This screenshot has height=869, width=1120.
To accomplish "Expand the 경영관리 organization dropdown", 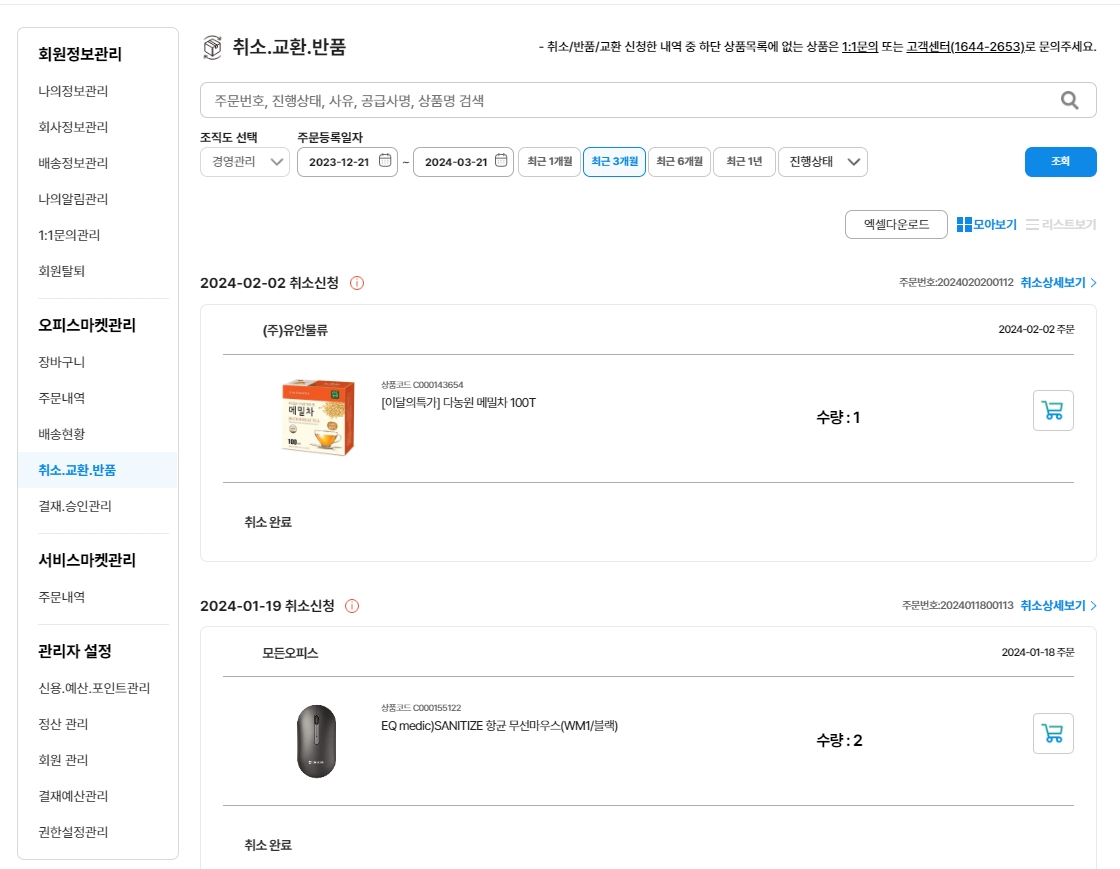I will [x=244, y=162].
